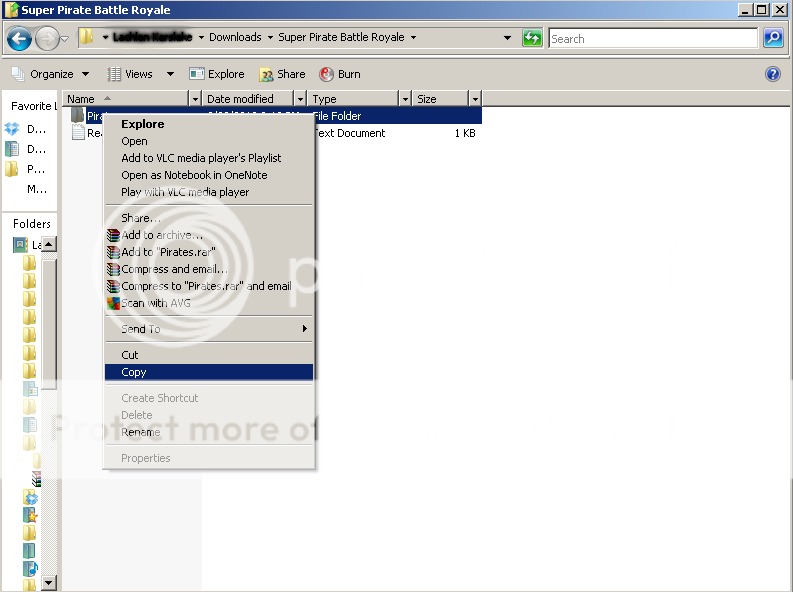Click Downloads in the address breadcrumb
793x592 pixels.
235,38
